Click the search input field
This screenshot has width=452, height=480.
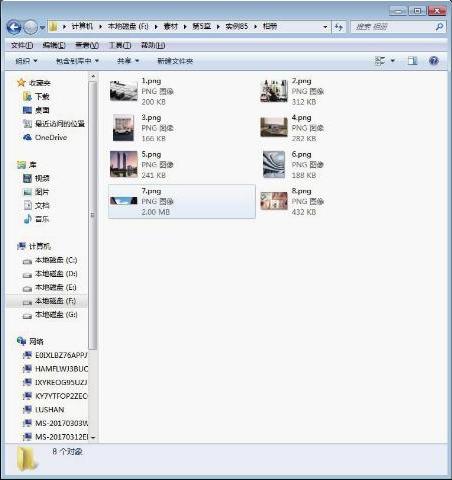pyautogui.click(x=393, y=27)
